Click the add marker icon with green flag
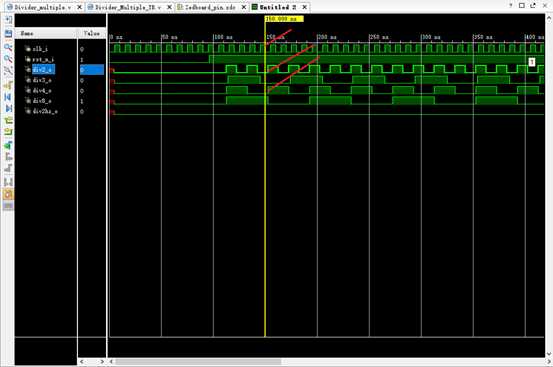The width and height of the screenshot is (553, 367). point(8,145)
